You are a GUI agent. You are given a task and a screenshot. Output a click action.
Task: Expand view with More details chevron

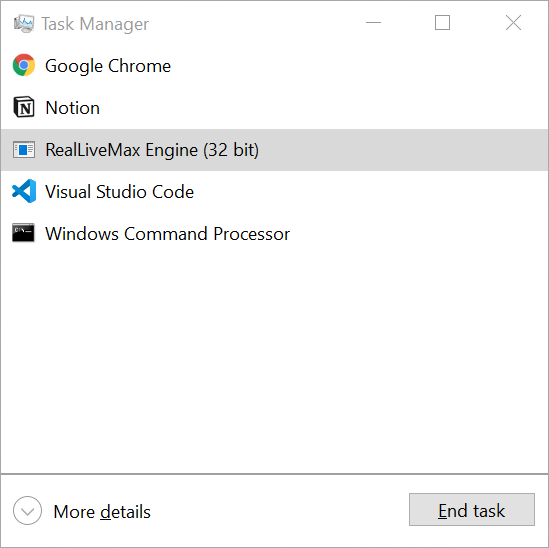coord(27,511)
